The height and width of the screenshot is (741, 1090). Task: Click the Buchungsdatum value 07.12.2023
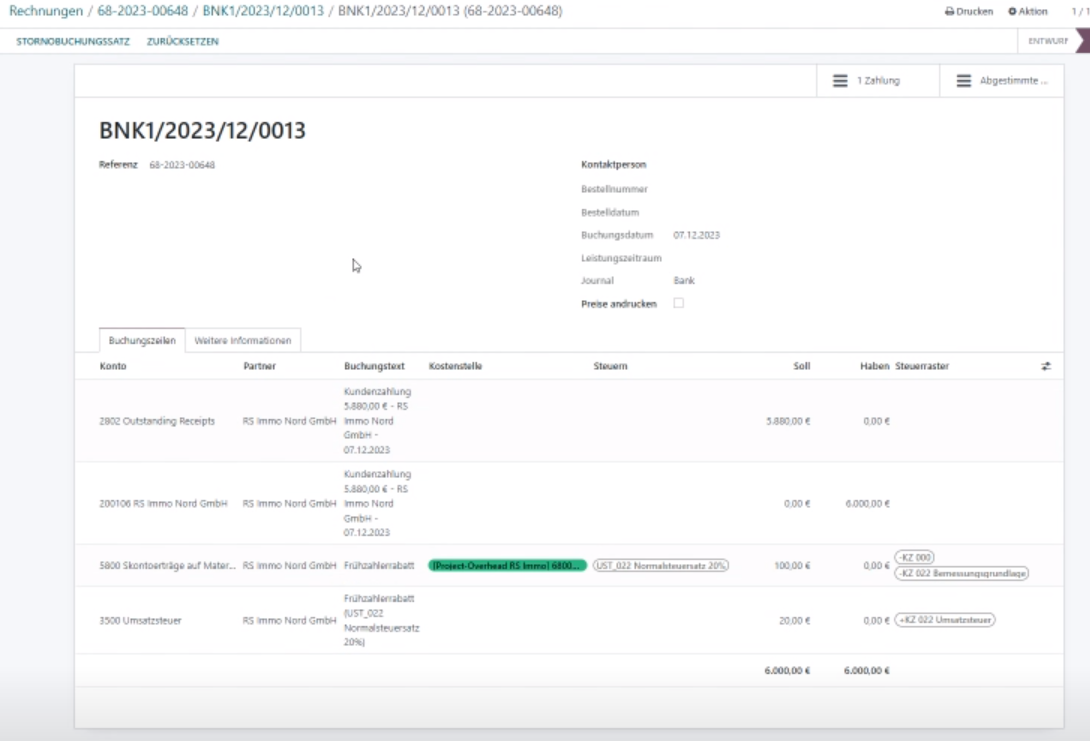click(697, 236)
